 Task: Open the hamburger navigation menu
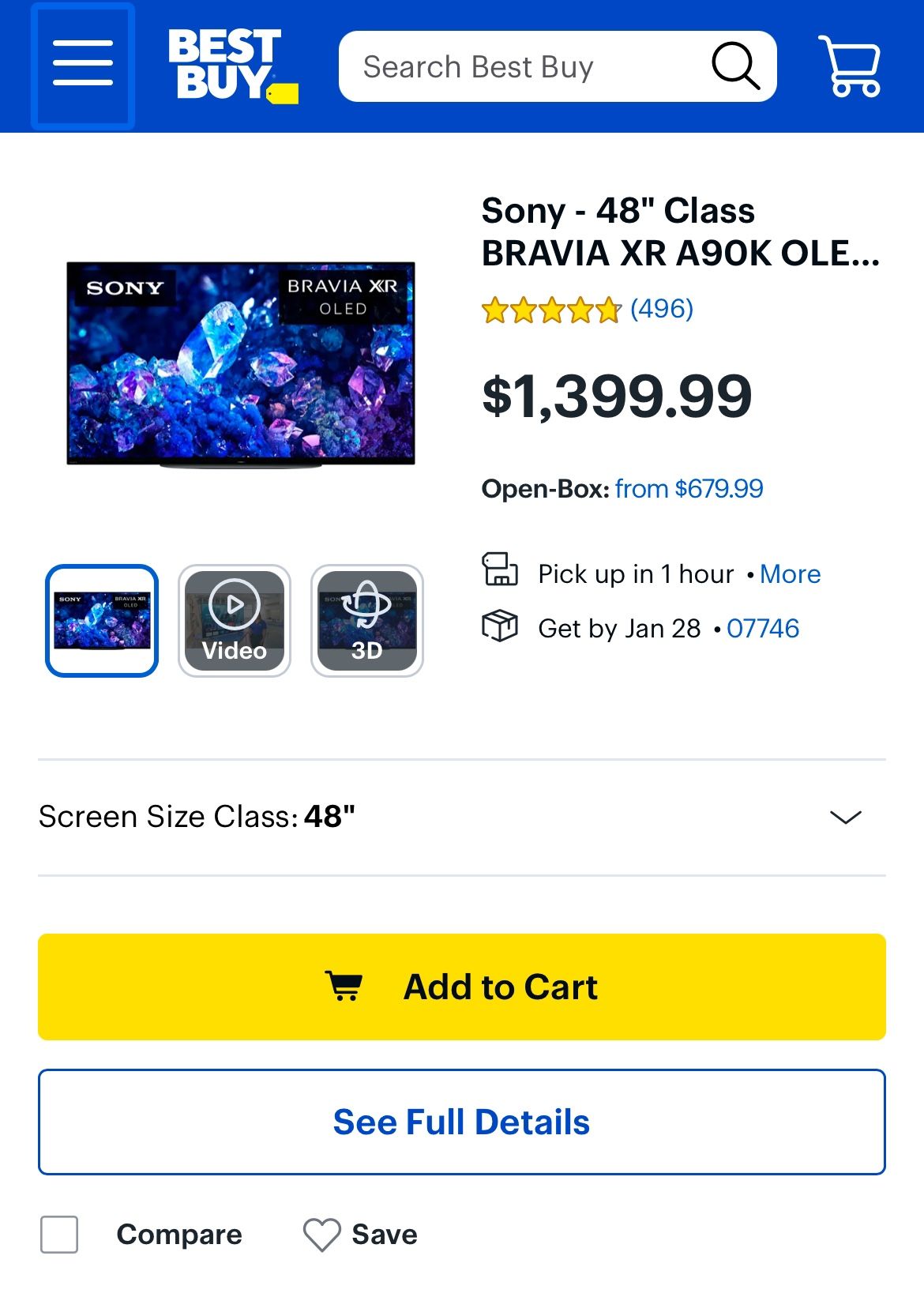[x=82, y=66]
